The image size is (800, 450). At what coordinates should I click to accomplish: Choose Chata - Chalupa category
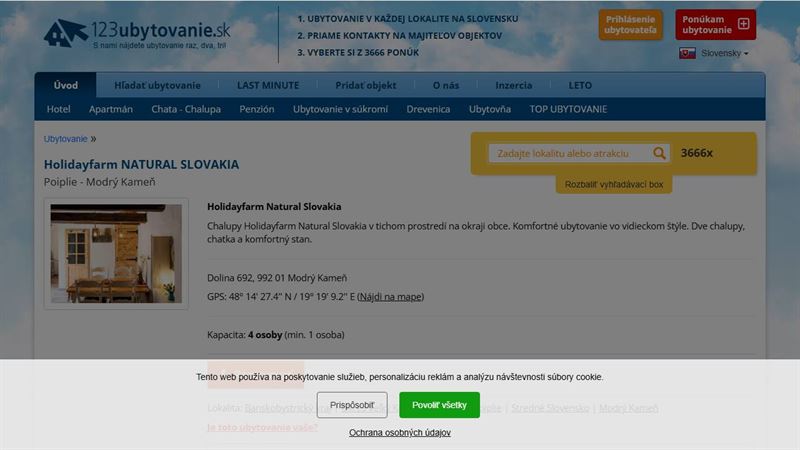186,109
